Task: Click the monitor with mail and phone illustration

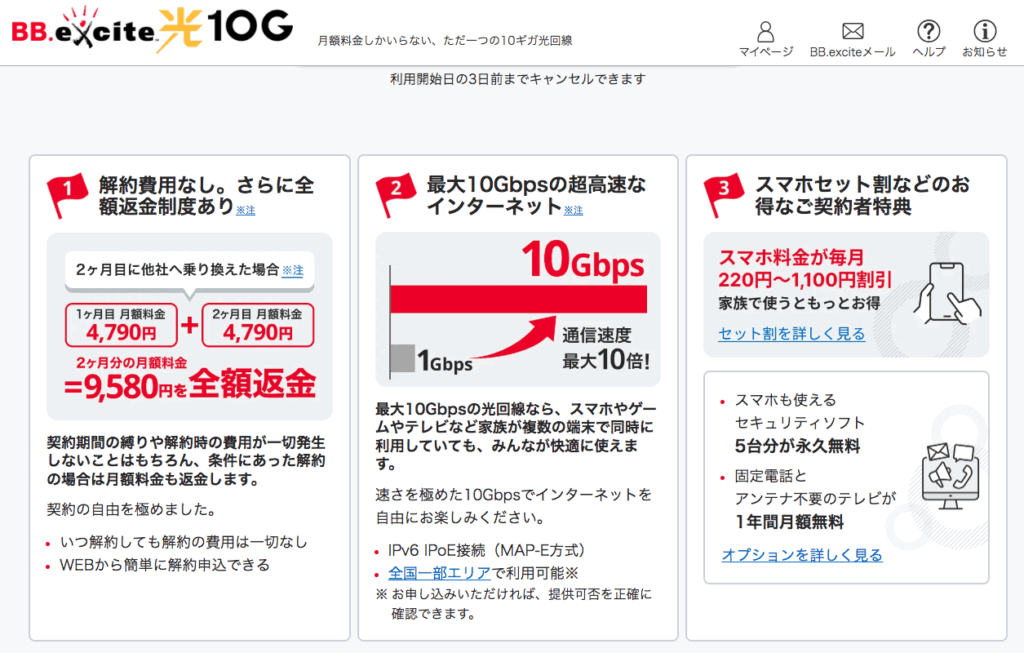Action: pos(950,476)
